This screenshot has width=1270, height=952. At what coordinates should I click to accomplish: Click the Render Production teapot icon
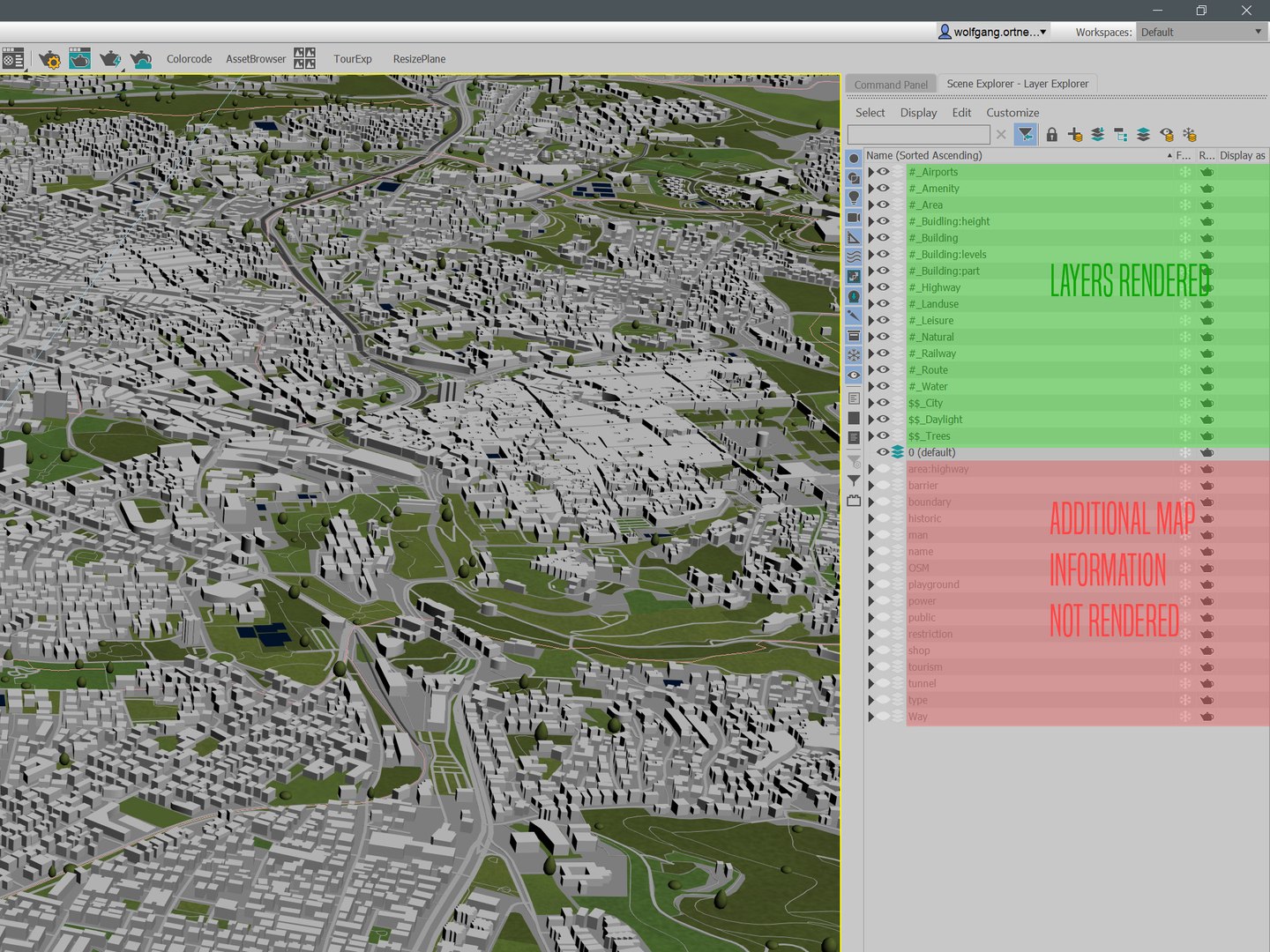109,59
